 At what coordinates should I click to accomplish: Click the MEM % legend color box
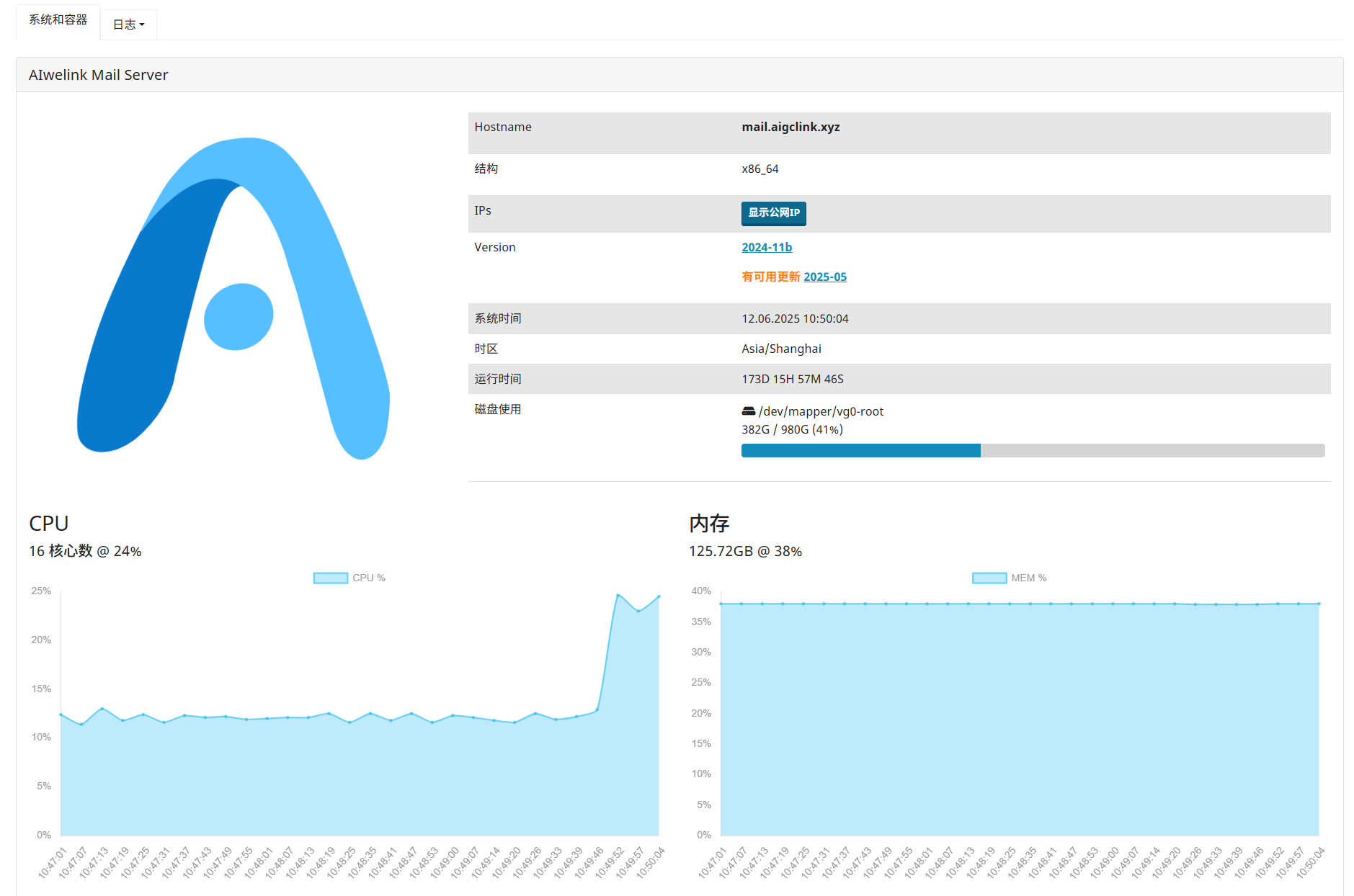(x=989, y=578)
